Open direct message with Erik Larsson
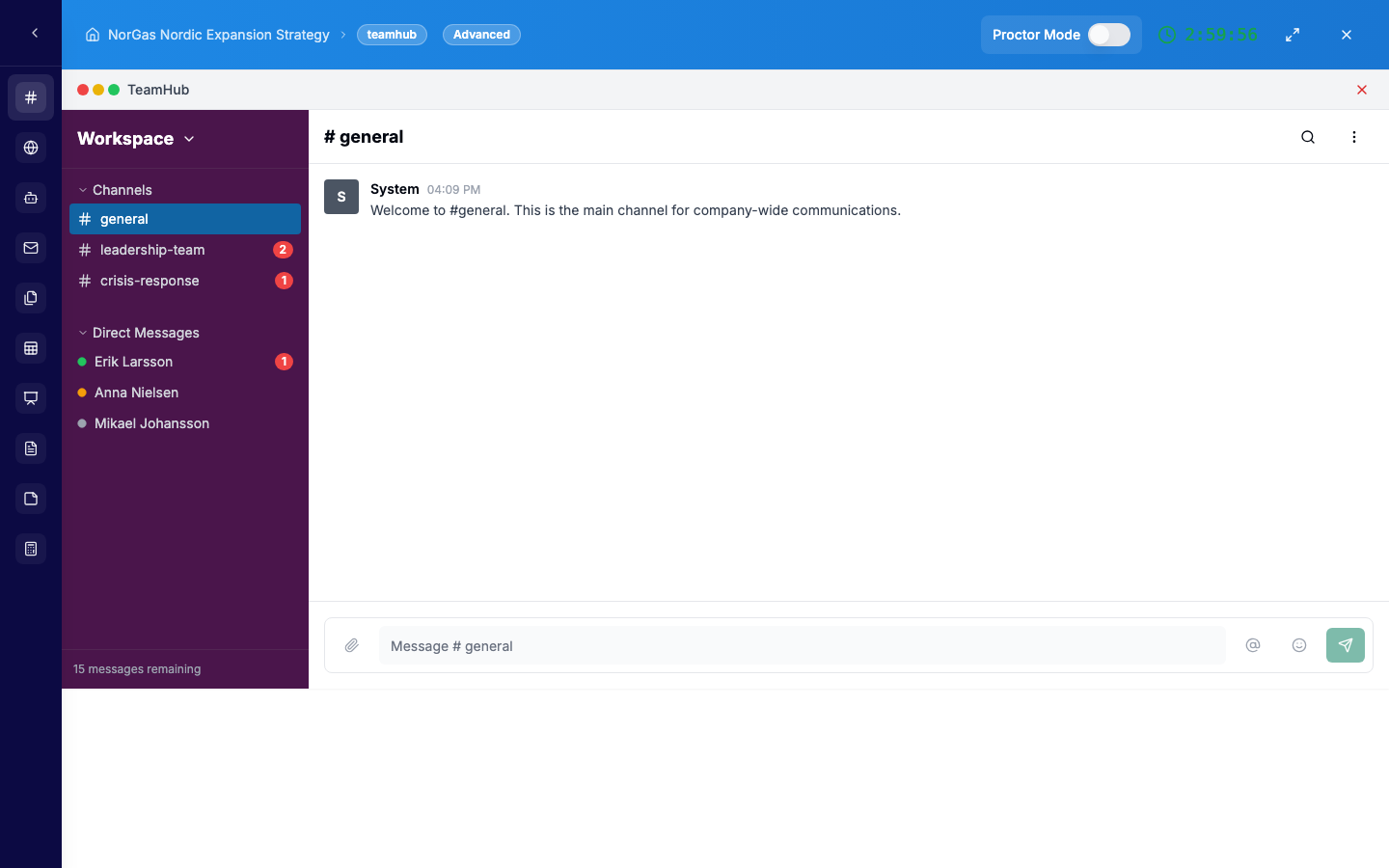The image size is (1389, 868). 185,362
